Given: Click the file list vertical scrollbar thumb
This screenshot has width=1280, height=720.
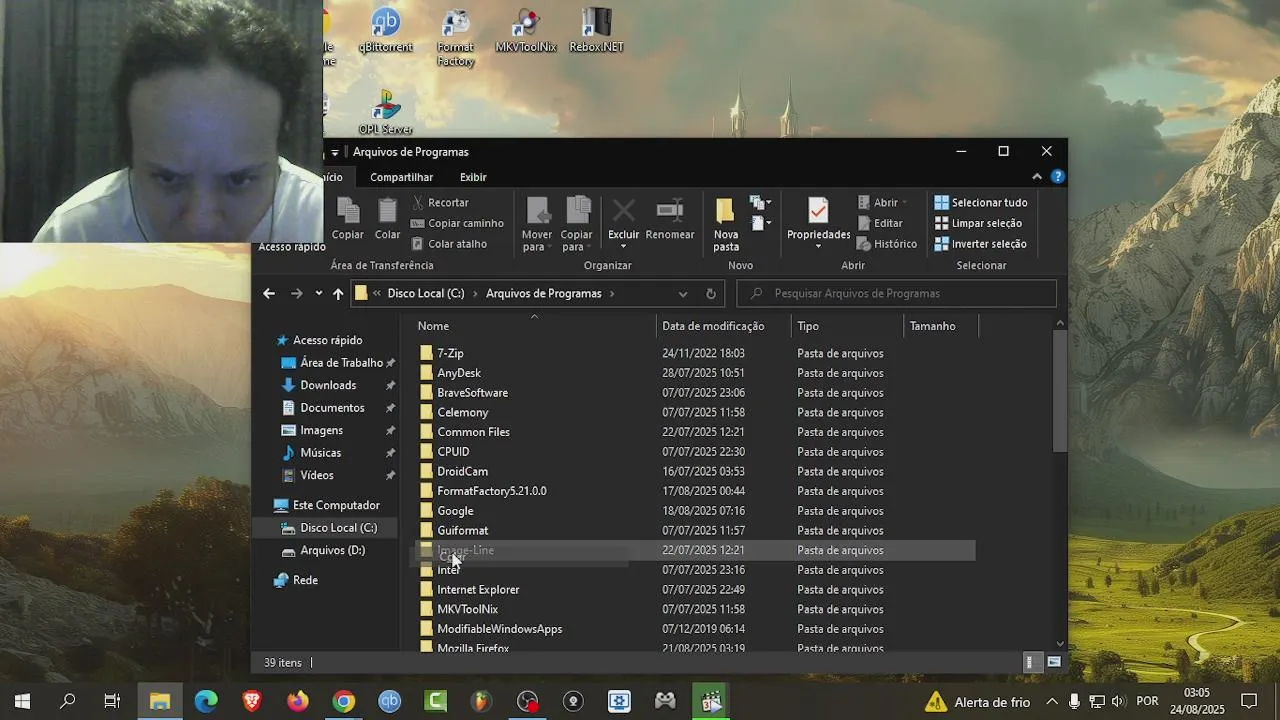Looking at the screenshot, I should click(x=1060, y=392).
